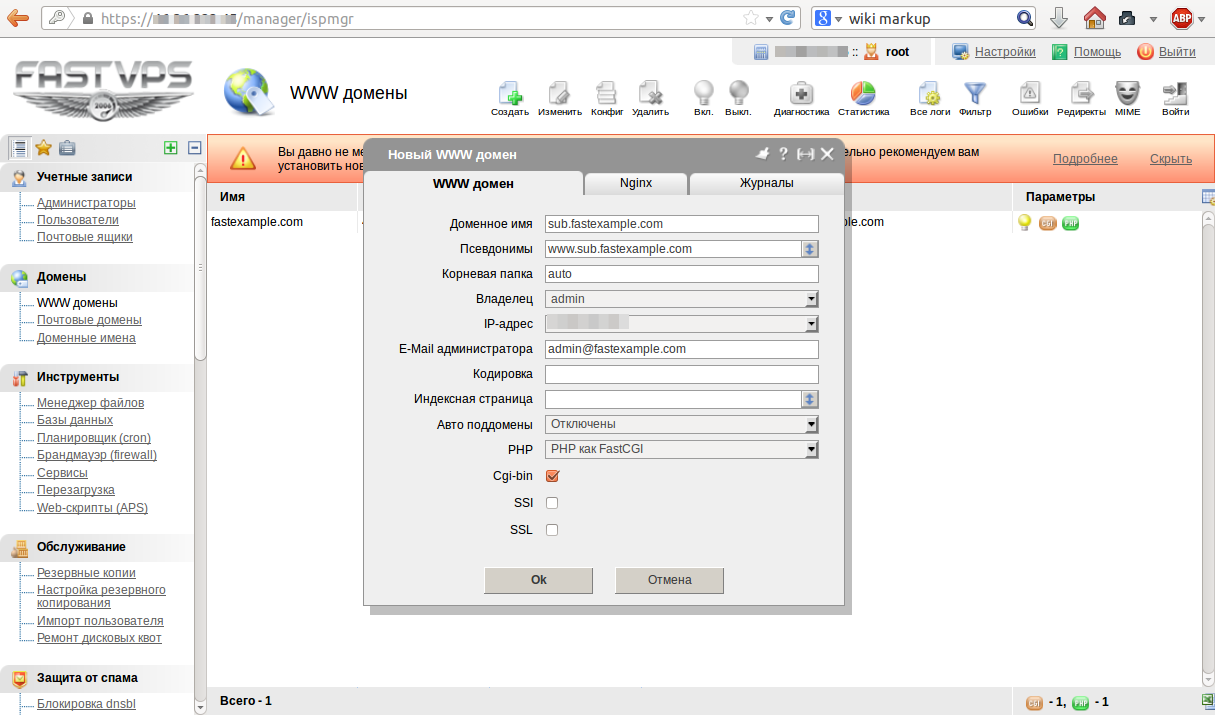1215x716 pixels.
Task: Click the Кодировка input field
Action: (682, 375)
